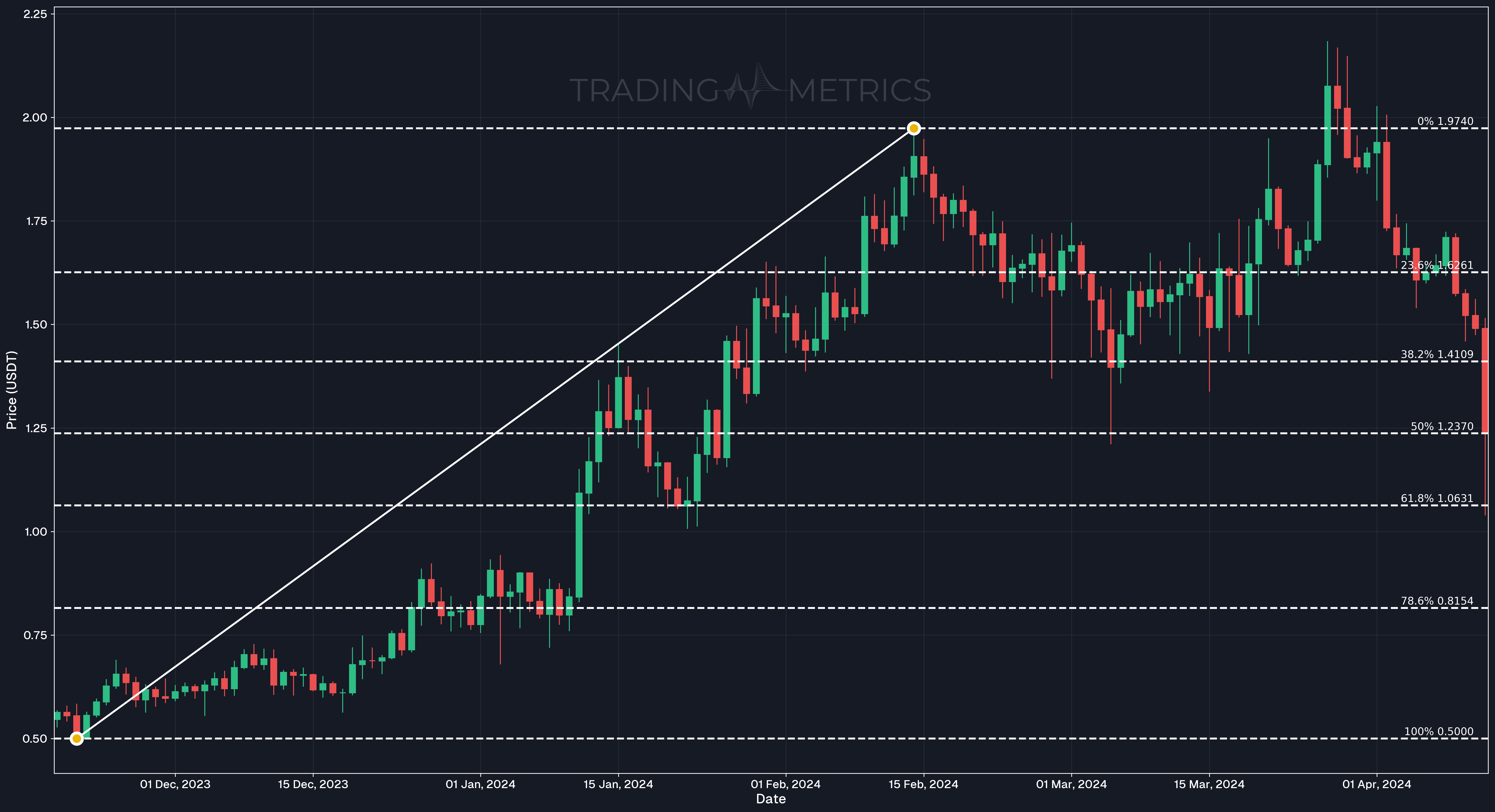The height and width of the screenshot is (812, 1495).
Task: Click the '01 Jan, 2024' date tick label
Action: (x=481, y=785)
